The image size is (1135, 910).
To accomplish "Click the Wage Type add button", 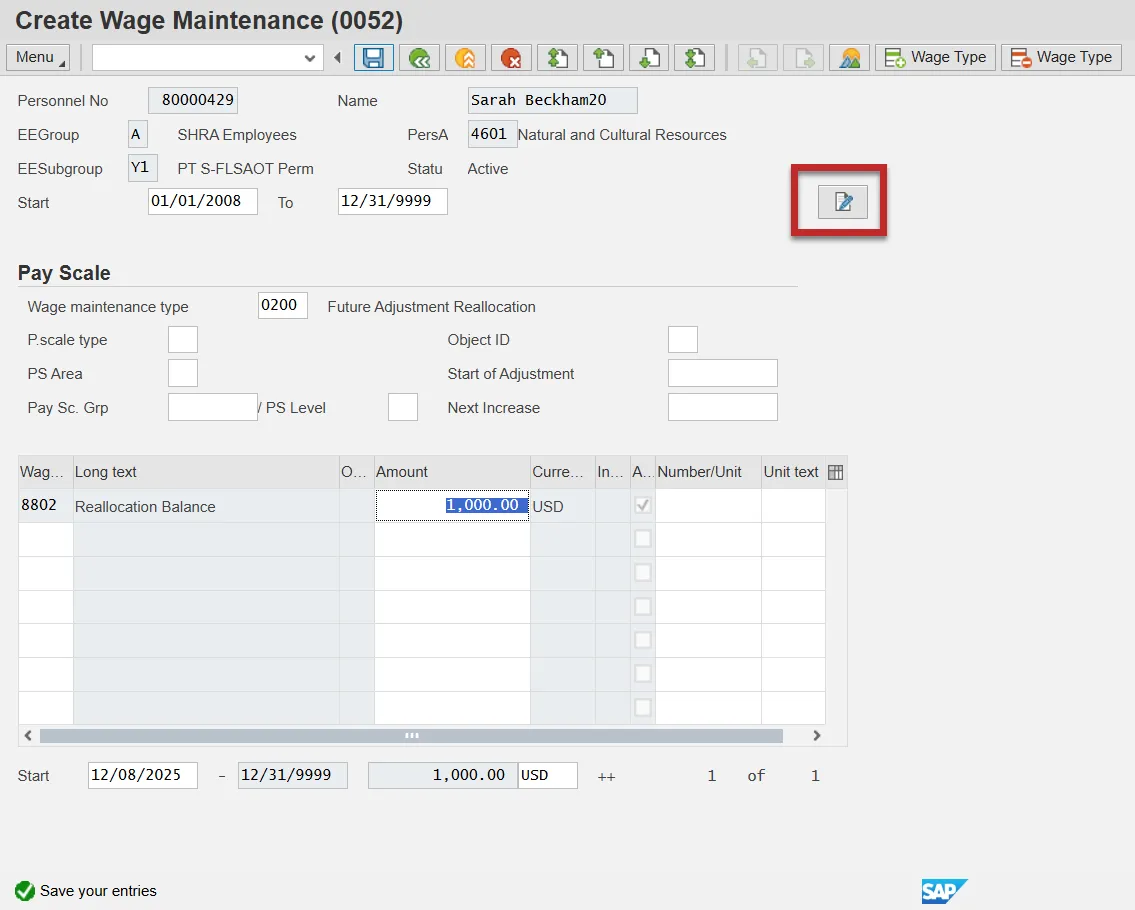I will (x=935, y=58).
